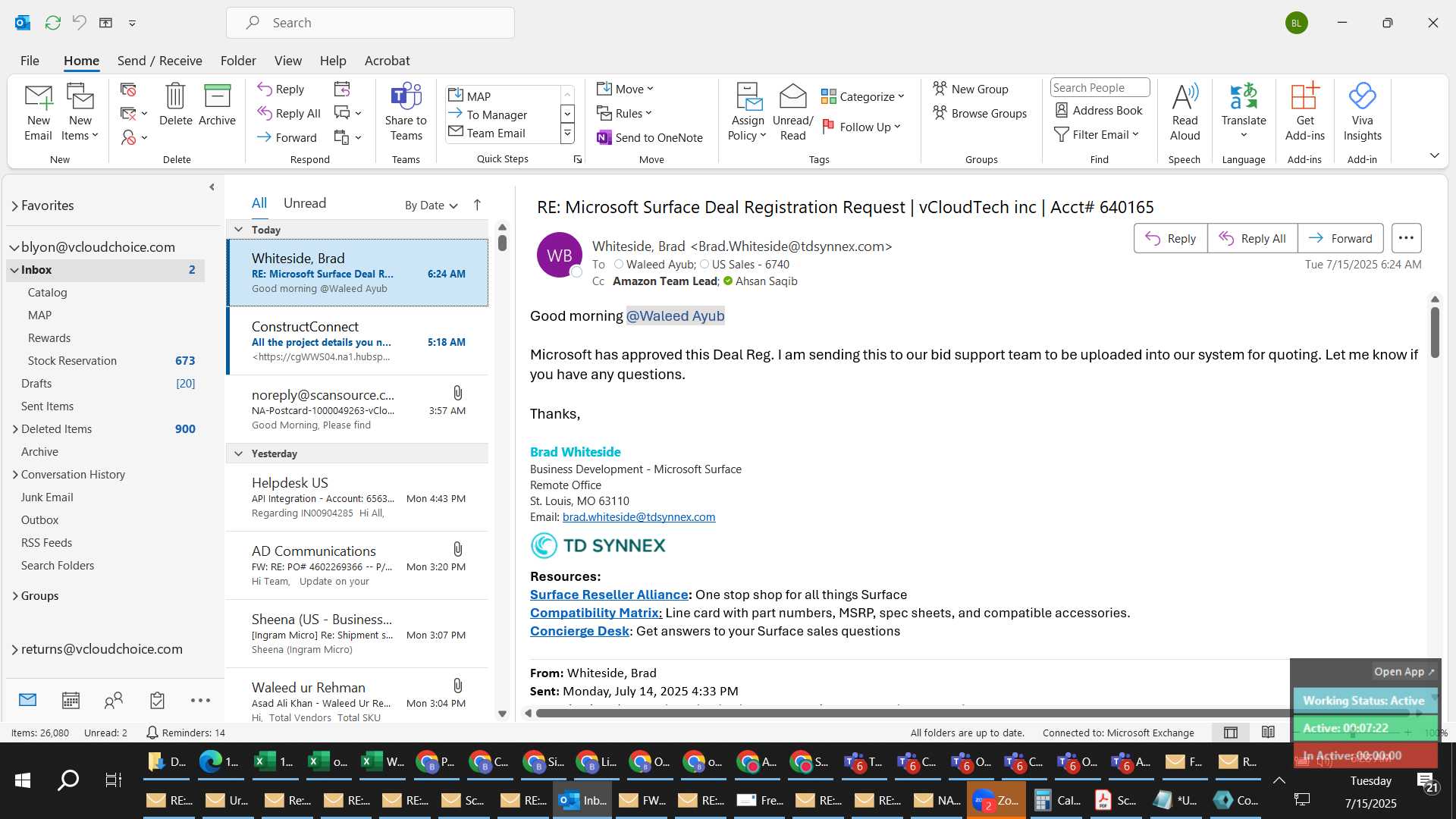Viewport: 1456px width, 819px height.
Task: Switch to Reading view in status bar
Action: 1268,733
